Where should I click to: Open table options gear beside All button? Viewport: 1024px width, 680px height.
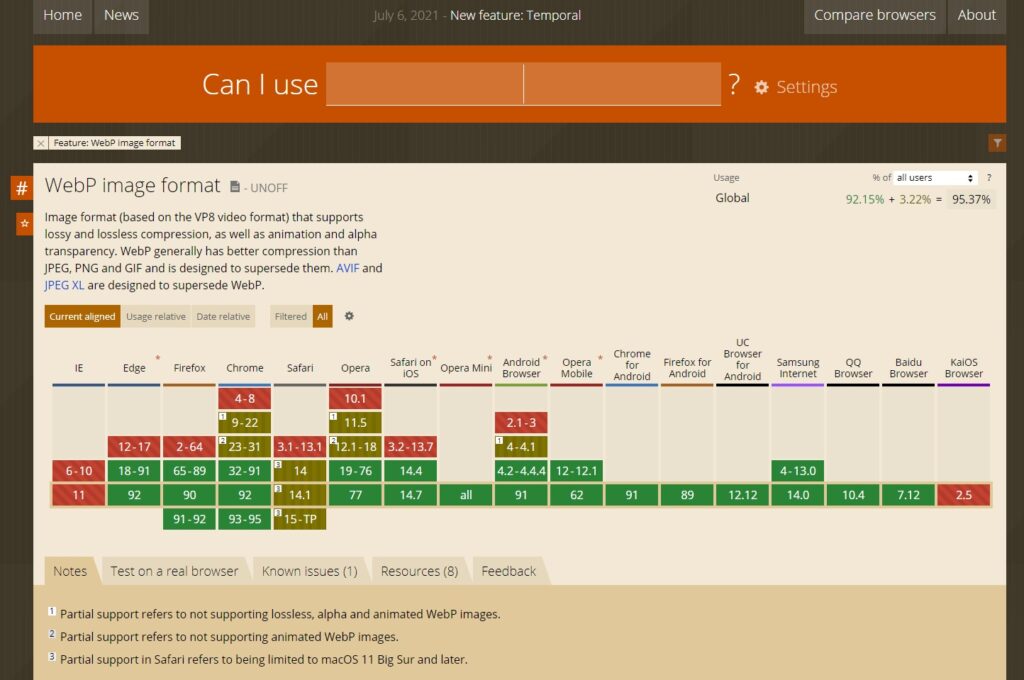(x=349, y=316)
